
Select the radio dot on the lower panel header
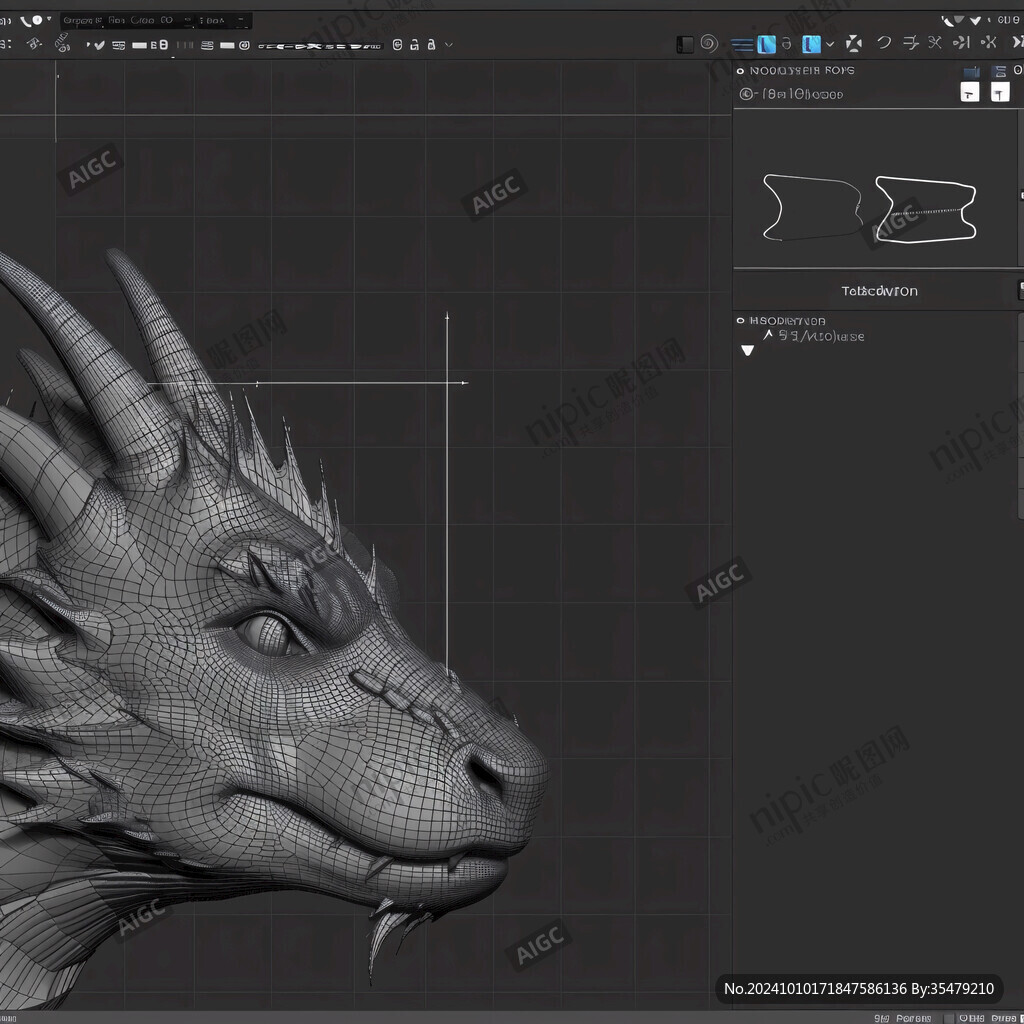pyautogui.click(x=740, y=321)
